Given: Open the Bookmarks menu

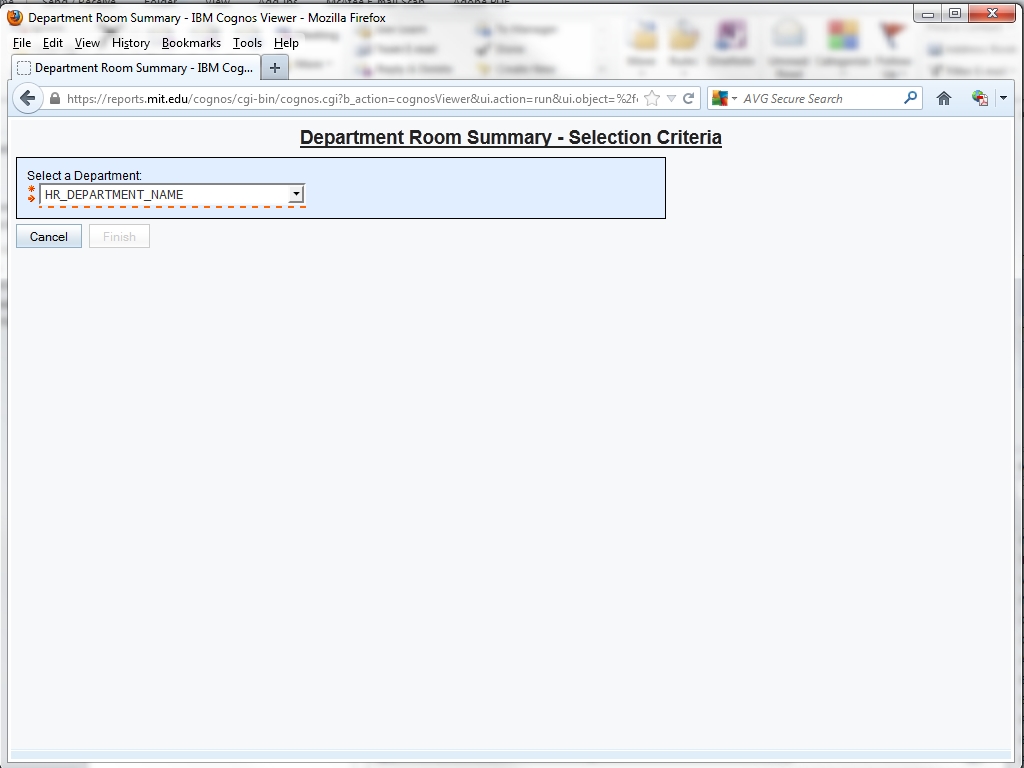Looking at the screenshot, I should coord(191,43).
